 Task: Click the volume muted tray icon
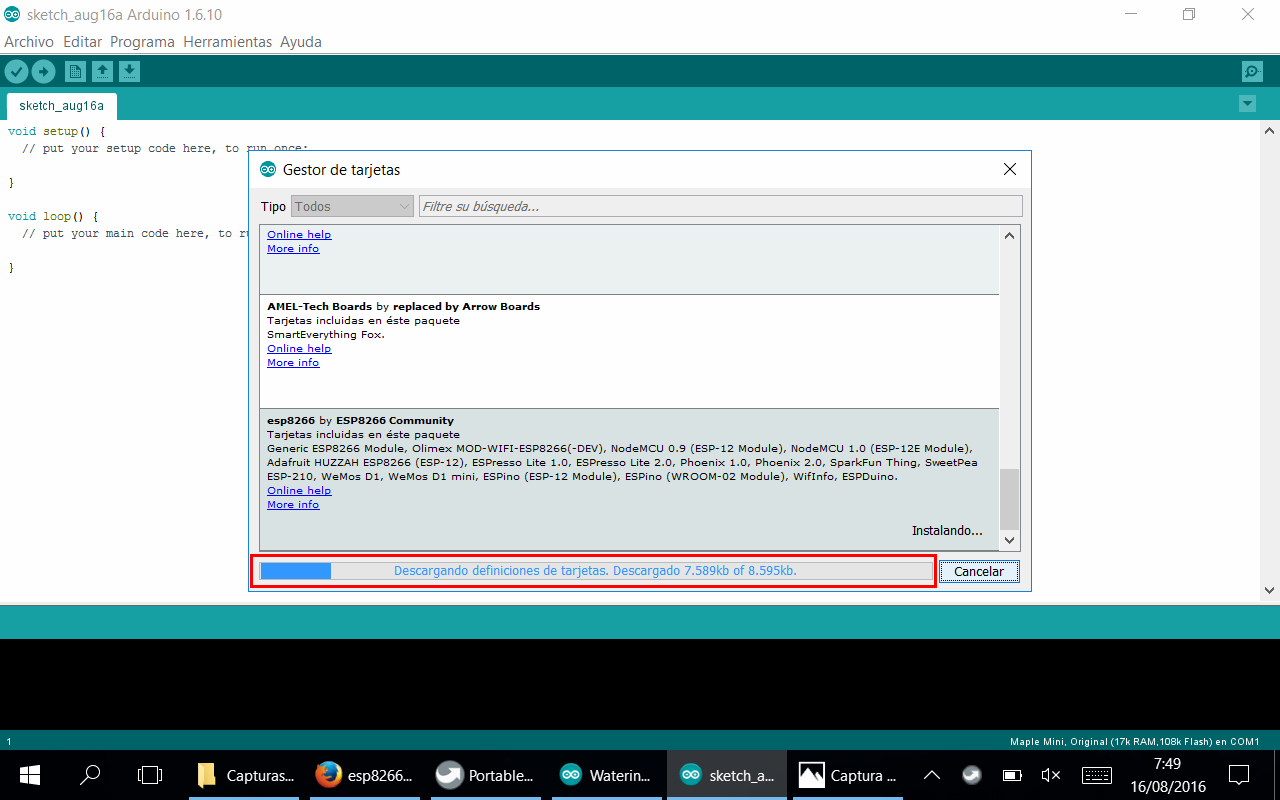pos(1050,775)
